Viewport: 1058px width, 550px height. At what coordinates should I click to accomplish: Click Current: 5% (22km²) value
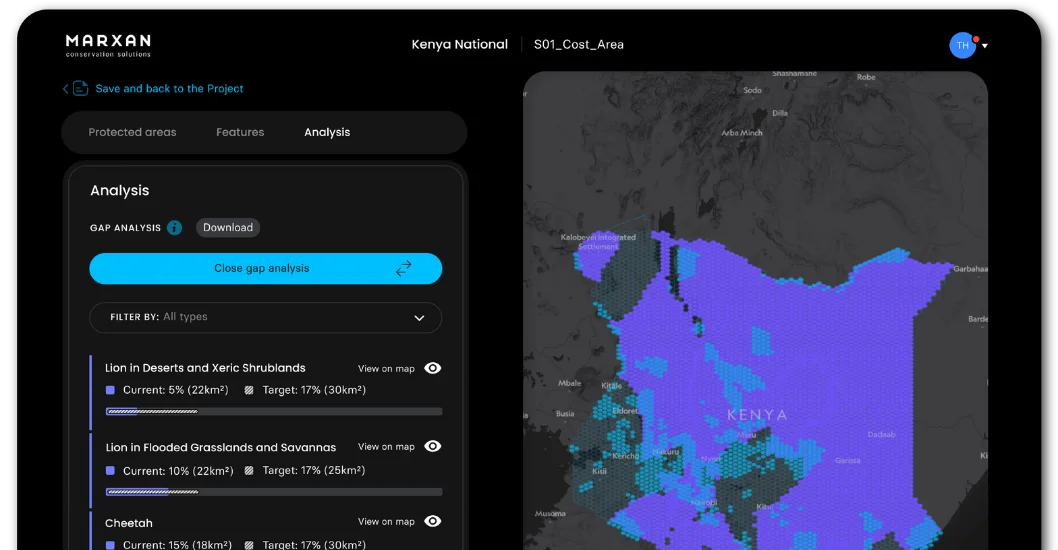[175, 390]
